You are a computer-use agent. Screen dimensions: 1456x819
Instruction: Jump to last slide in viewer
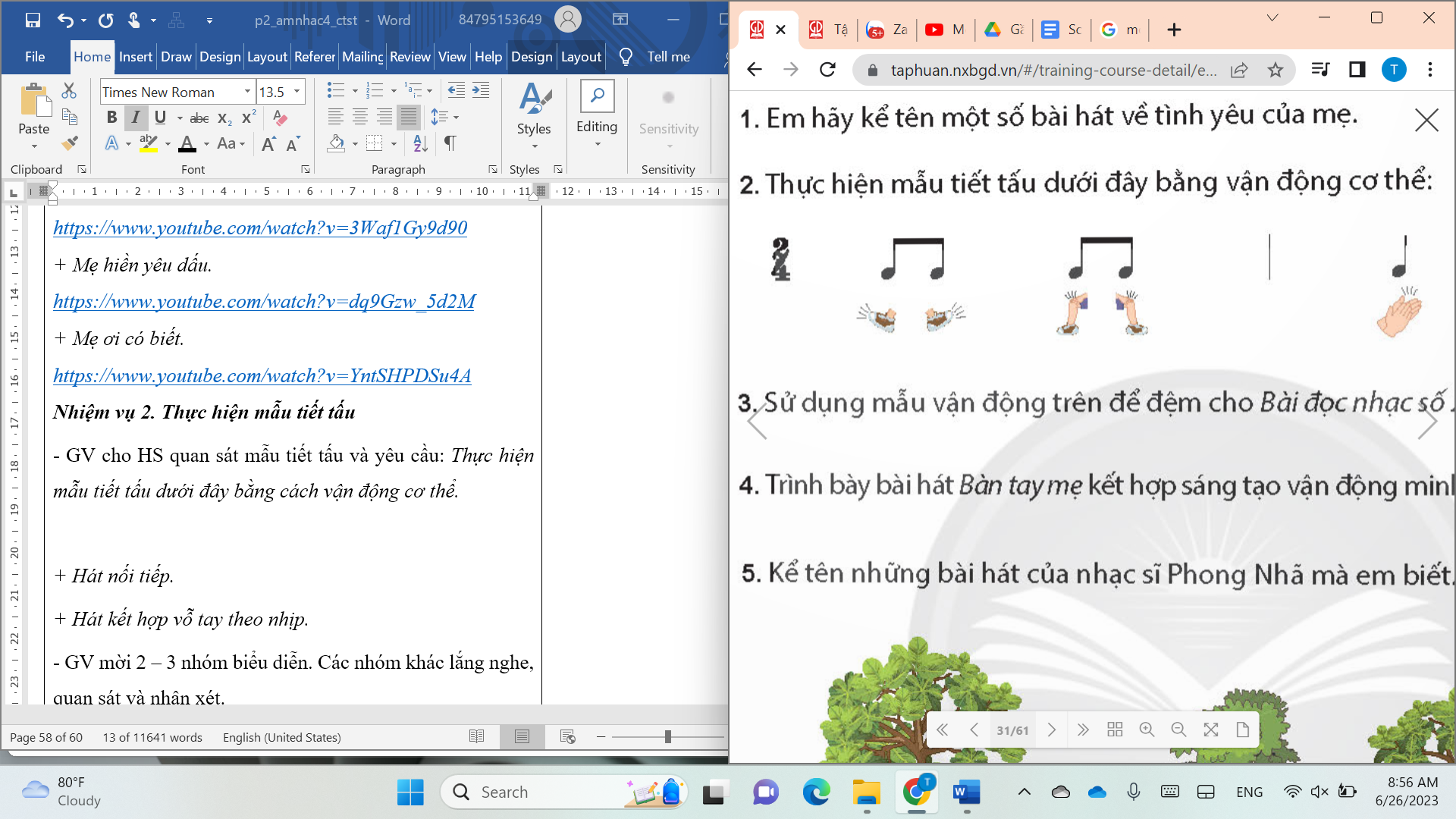pos(1083,730)
